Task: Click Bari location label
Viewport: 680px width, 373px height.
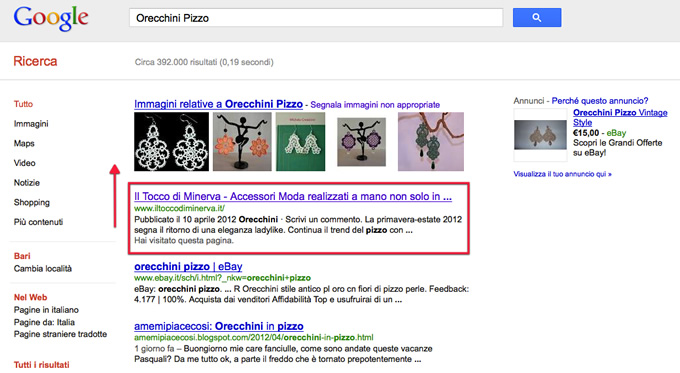Action: pyautogui.click(x=22, y=256)
